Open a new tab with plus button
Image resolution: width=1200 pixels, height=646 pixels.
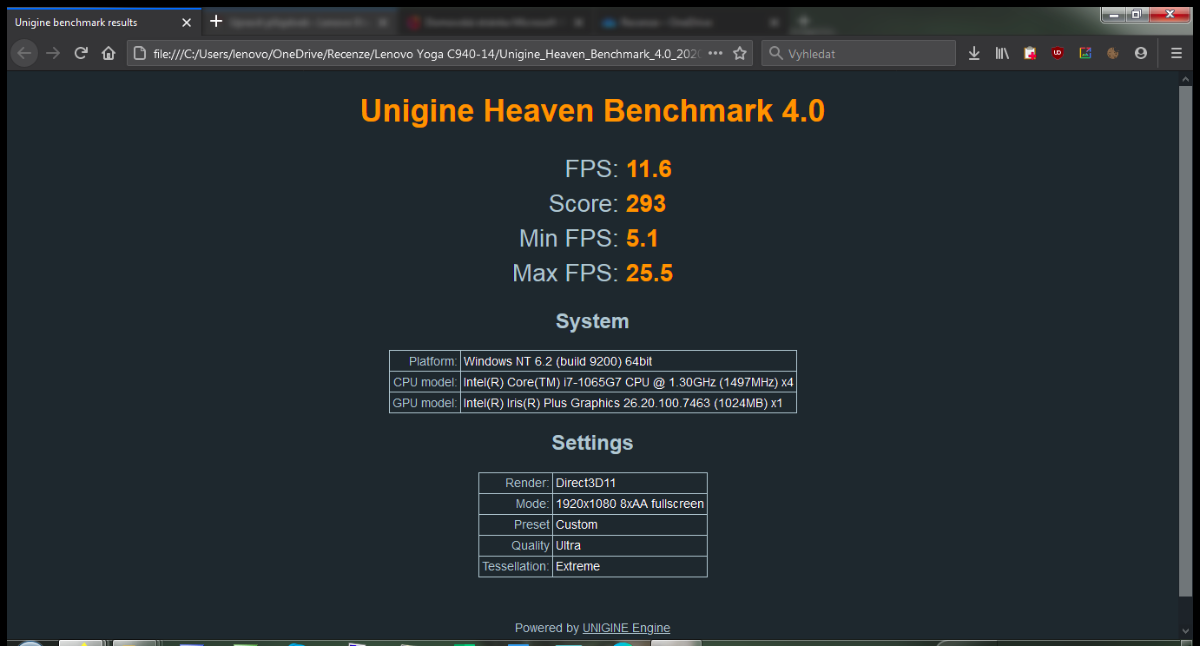(x=216, y=21)
